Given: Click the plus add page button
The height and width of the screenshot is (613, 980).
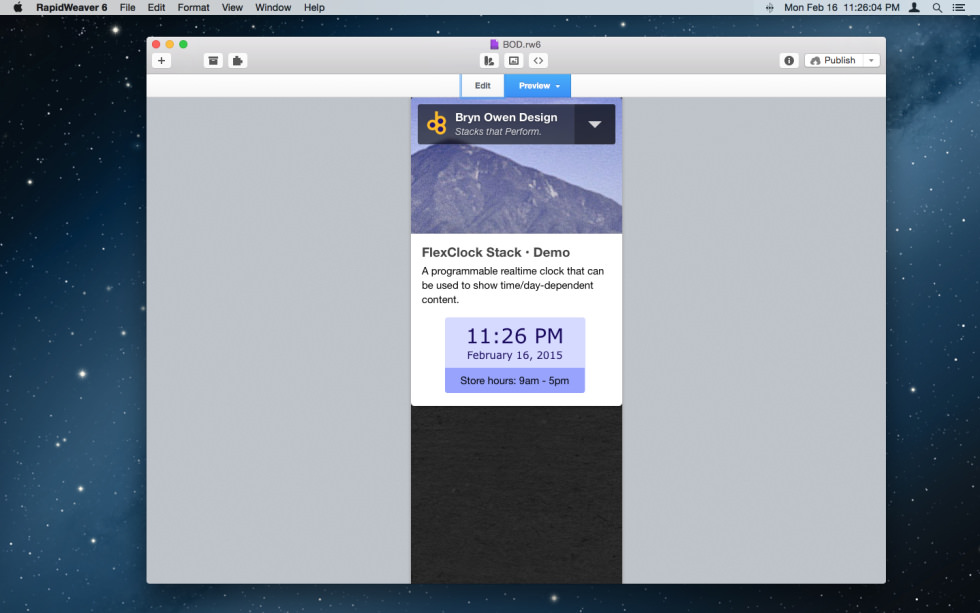Looking at the screenshot, I should (161, 61).
